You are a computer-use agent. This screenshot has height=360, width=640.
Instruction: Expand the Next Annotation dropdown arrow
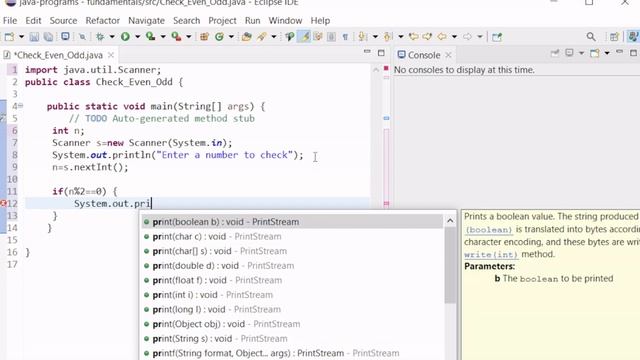[375, 37]
